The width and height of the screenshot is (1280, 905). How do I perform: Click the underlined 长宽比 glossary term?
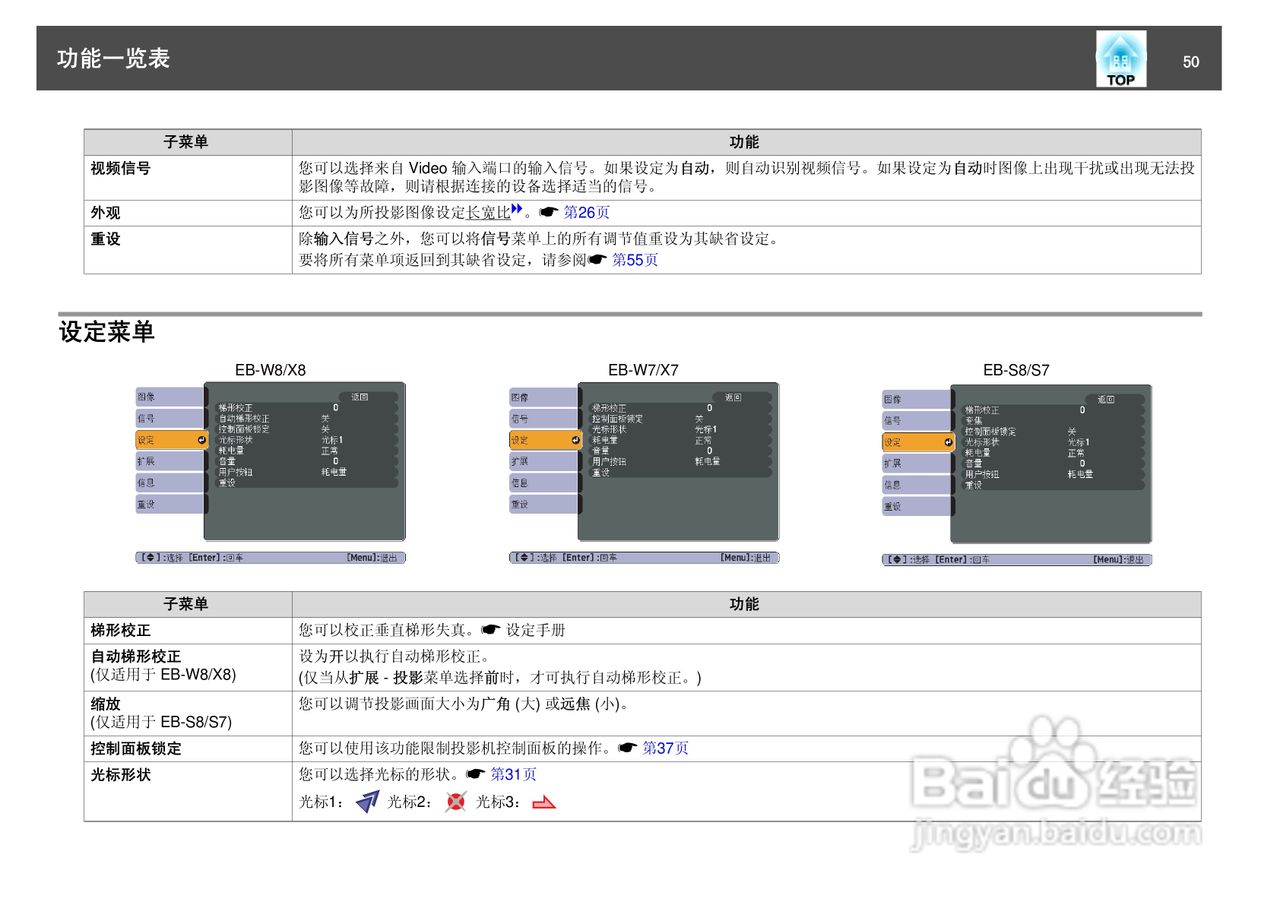point(488,212)
